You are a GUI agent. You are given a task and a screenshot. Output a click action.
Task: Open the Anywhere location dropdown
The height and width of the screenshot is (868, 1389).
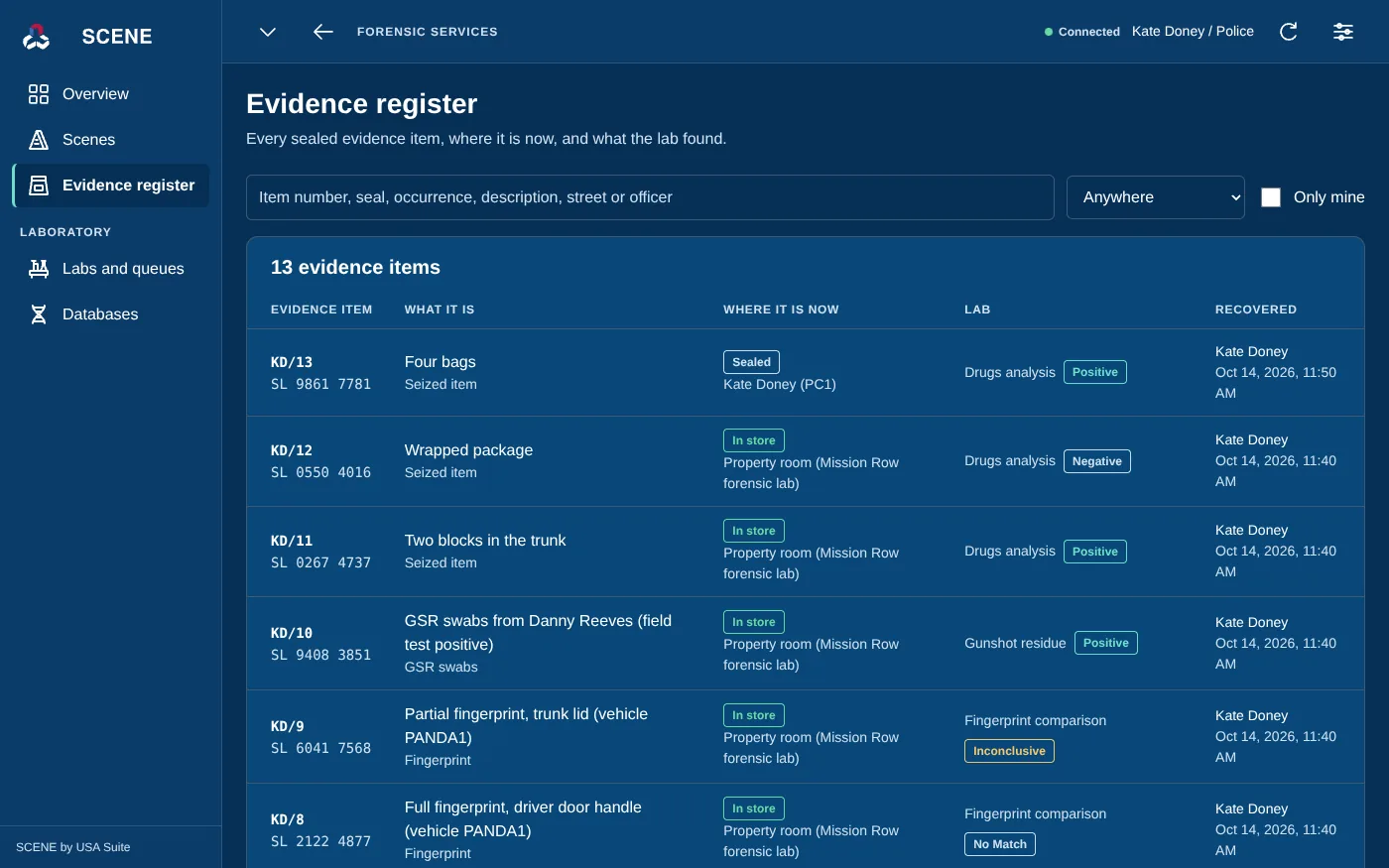click(x=1156, y=197)
